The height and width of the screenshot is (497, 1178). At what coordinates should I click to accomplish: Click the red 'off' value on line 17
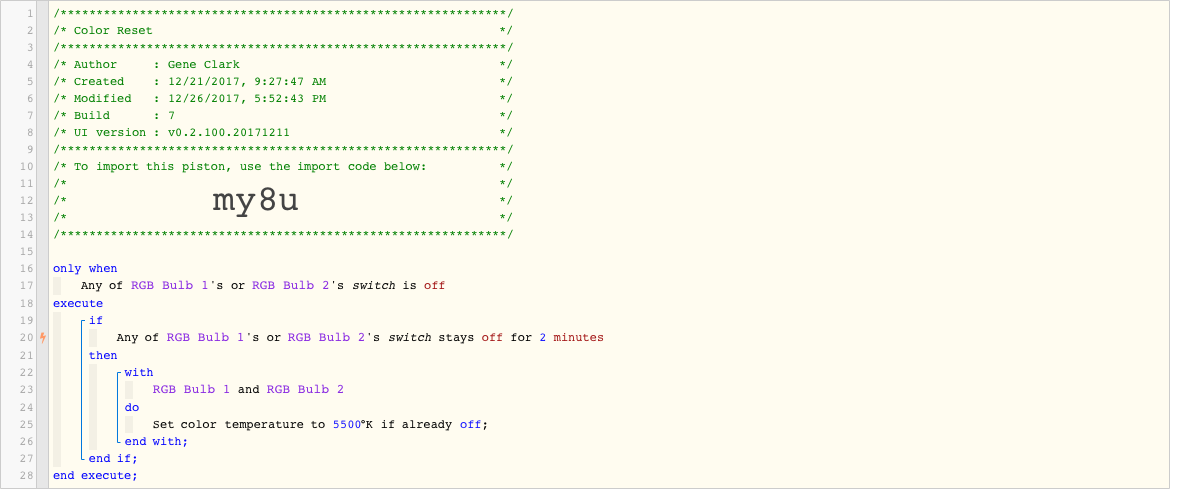click(x=434, y=285)
